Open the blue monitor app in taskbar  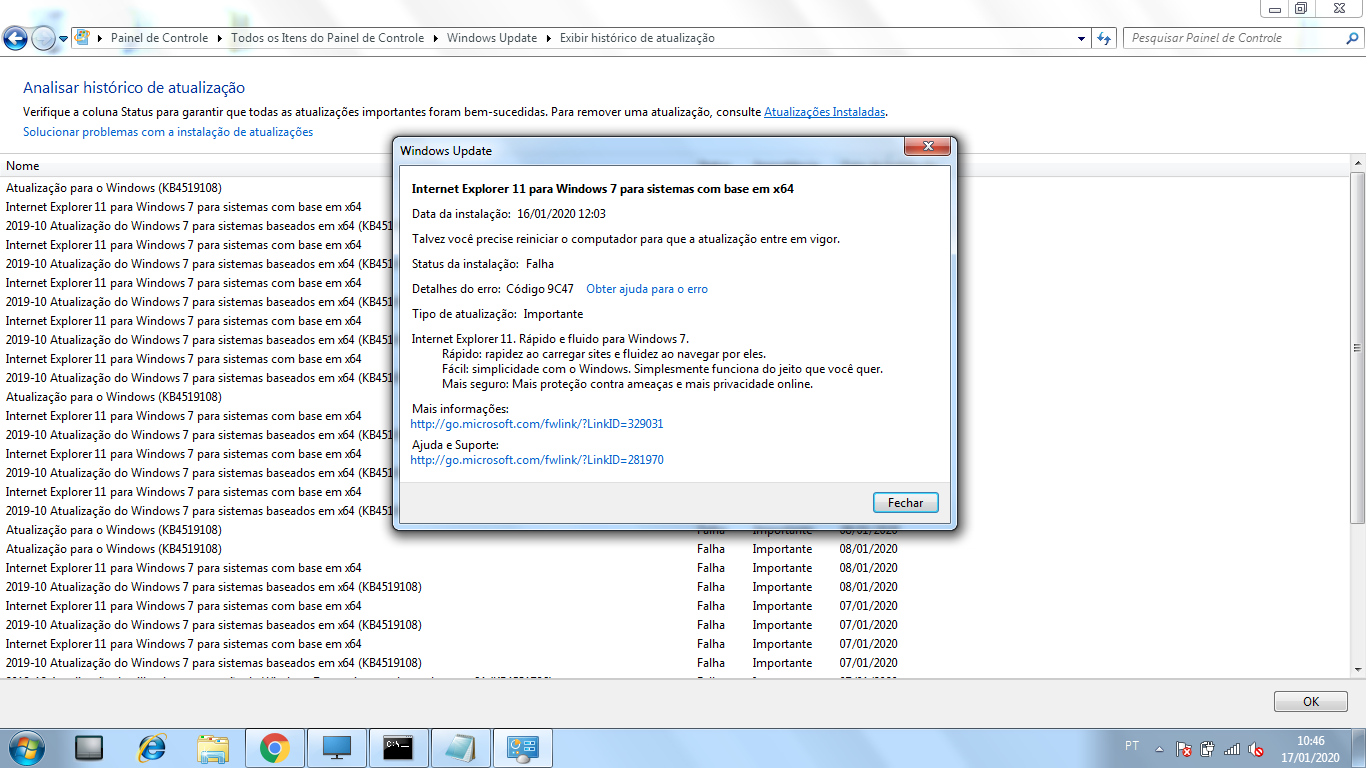(x=336, y=748)
